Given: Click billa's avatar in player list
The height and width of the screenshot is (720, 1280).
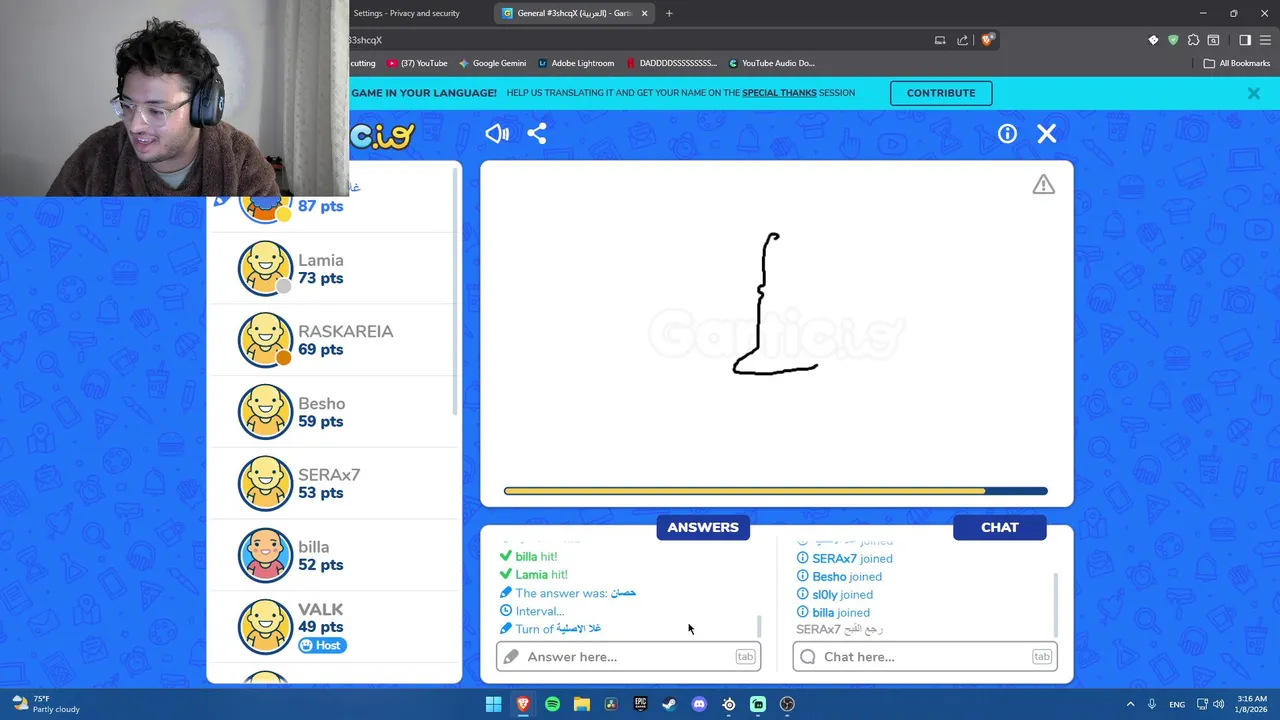Looking at the screenshot, I should [x=265, y=555].
